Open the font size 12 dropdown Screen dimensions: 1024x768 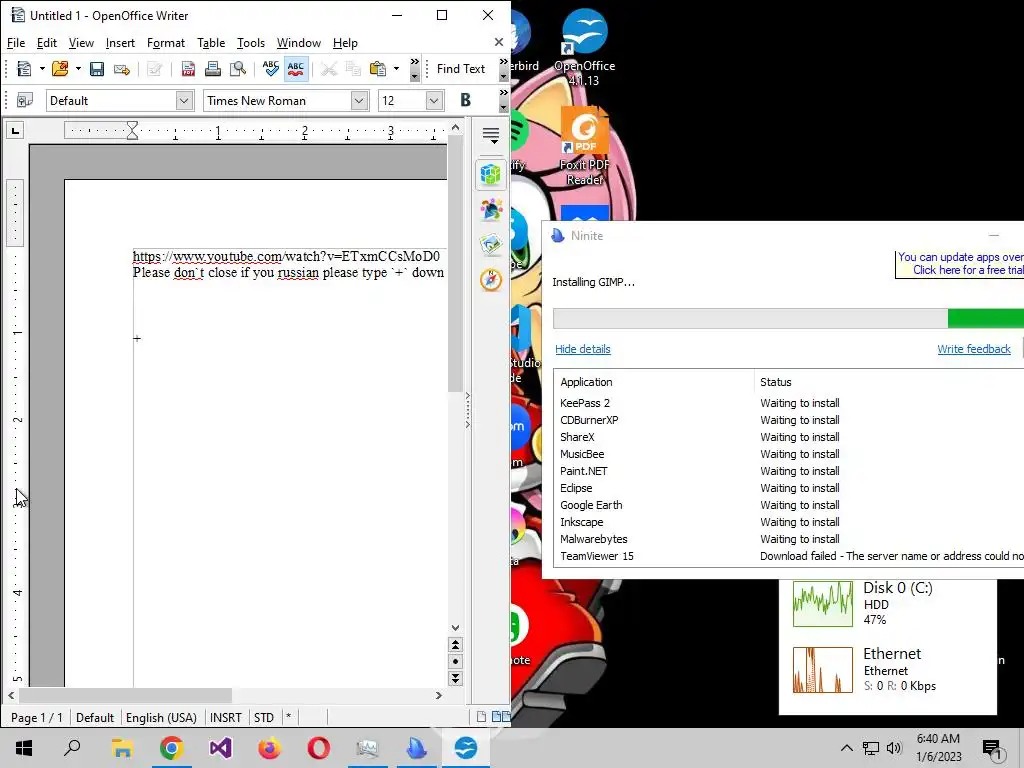pos(434,101)
